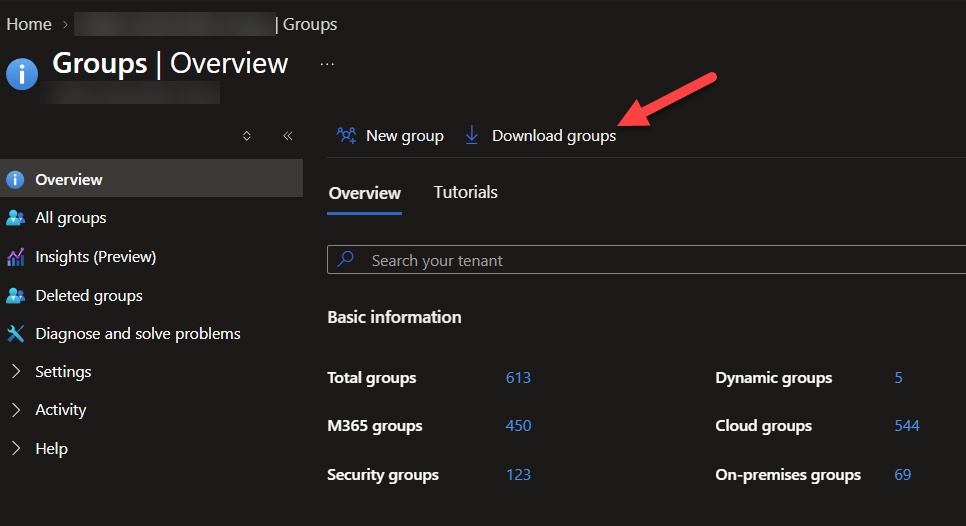Open Overview in the side menu
Viewport: 966px width, 526px height.
click(152, 179)
